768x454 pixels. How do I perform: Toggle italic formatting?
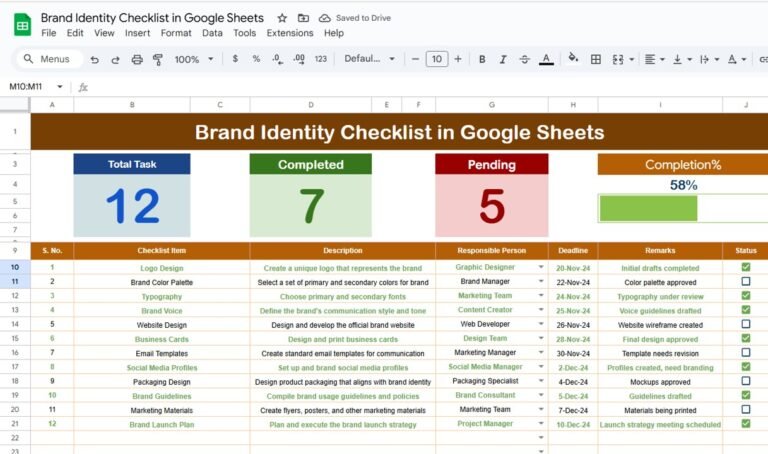point(503,59)
